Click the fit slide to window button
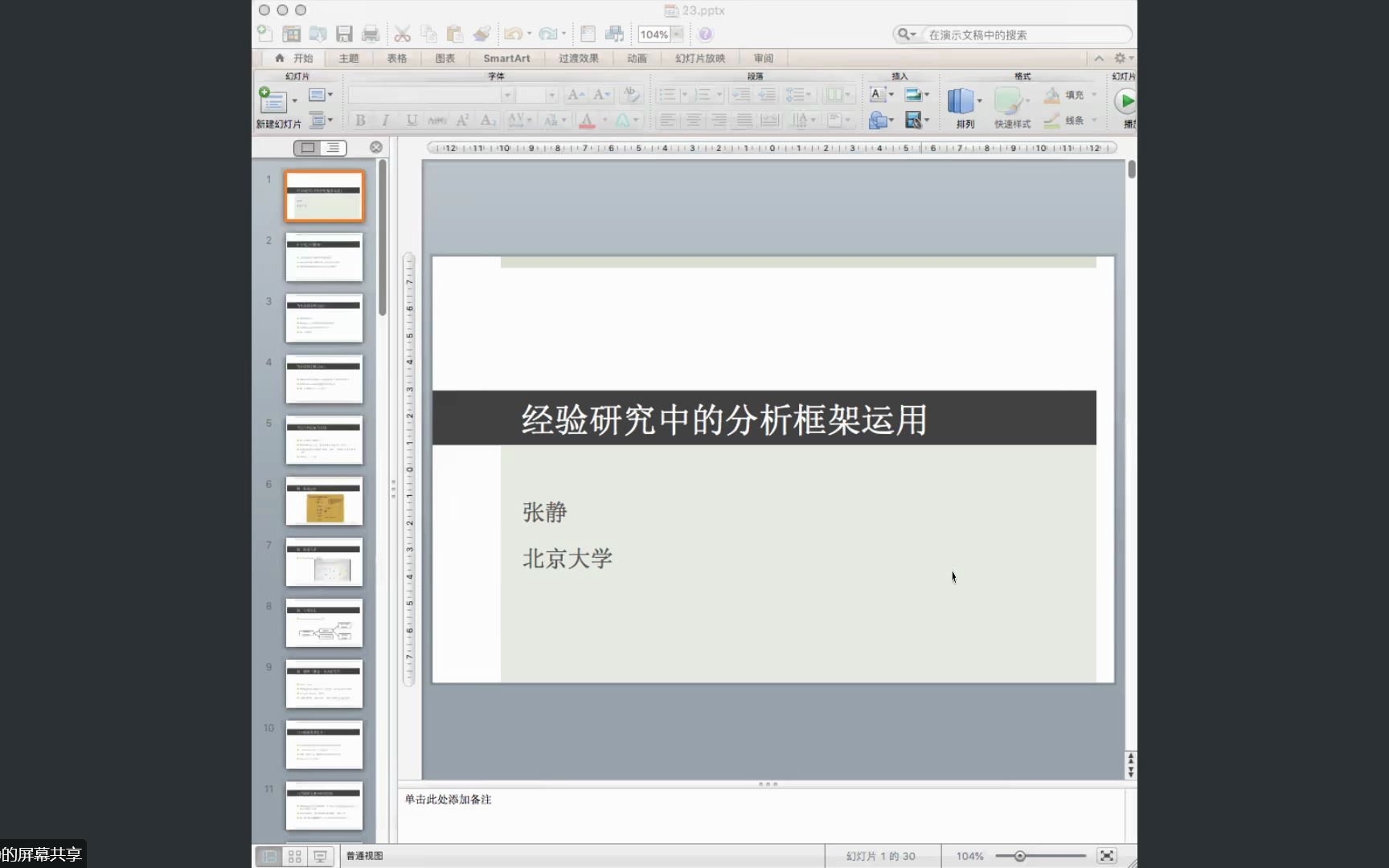The image size is (1389, 868). point(1107,856)
